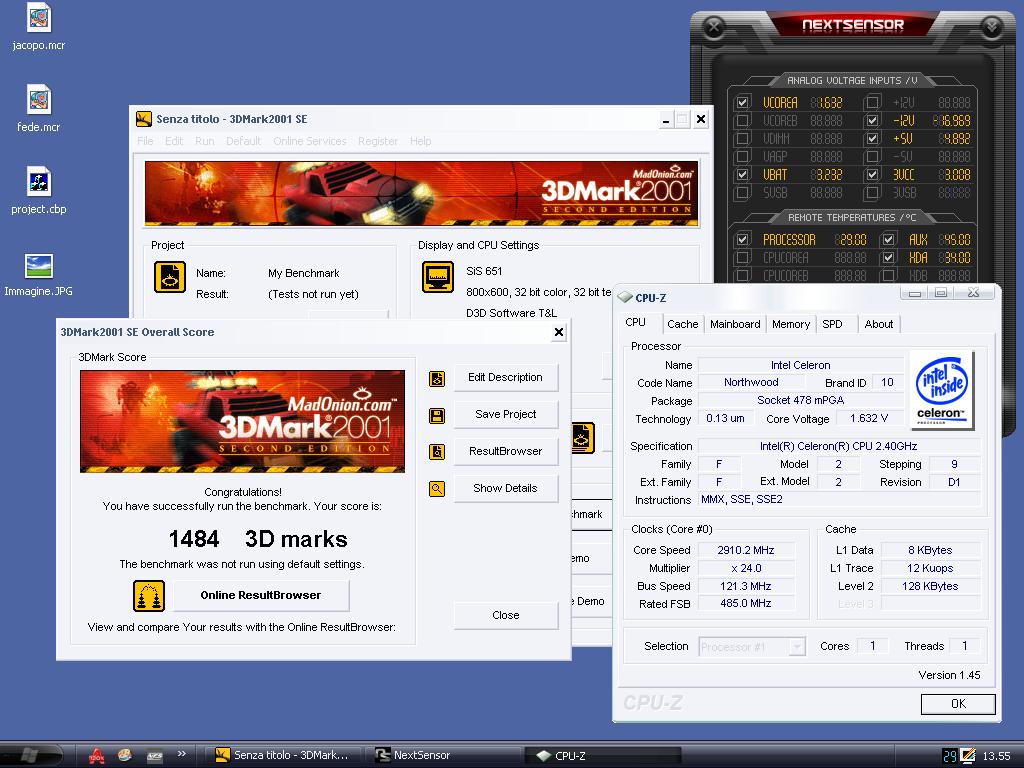Select the fede.mcr desktop icon
Image resolution: width=1024 pixels, height=768 pixels.
coord(39,108)
